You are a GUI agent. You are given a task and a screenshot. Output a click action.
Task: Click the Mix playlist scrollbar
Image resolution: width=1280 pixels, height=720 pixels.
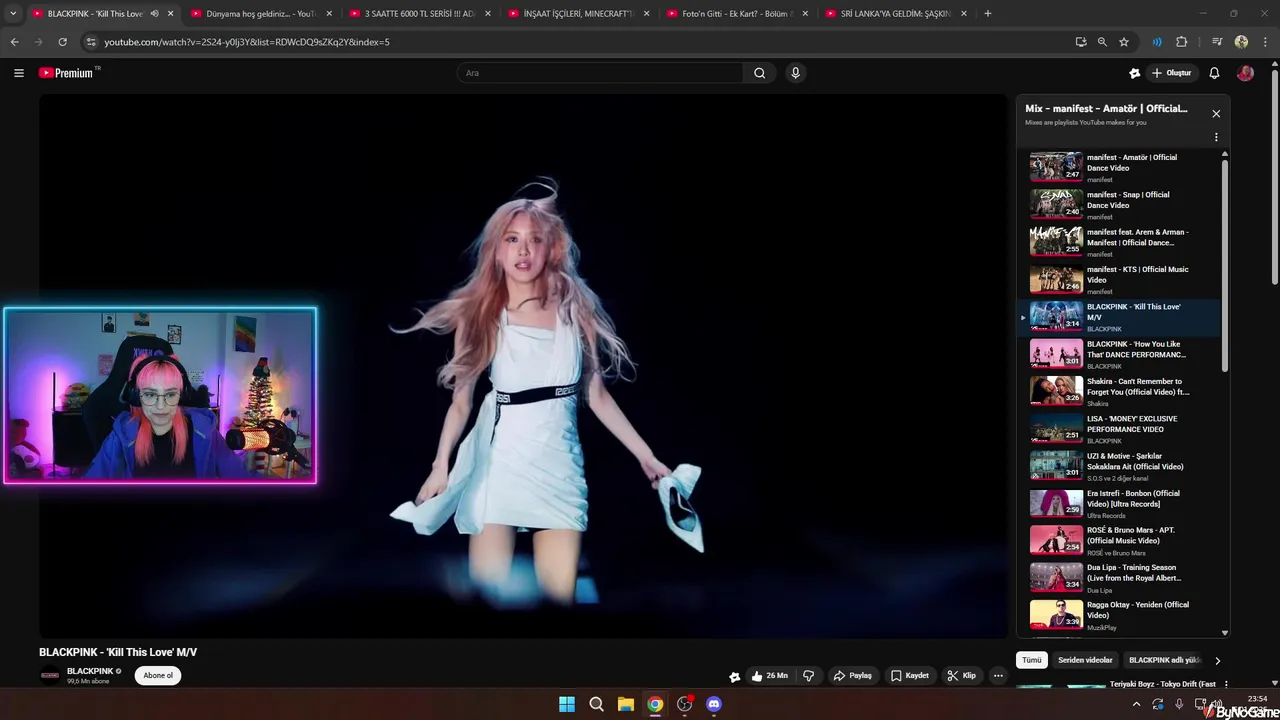click(x=1225, y=265)
